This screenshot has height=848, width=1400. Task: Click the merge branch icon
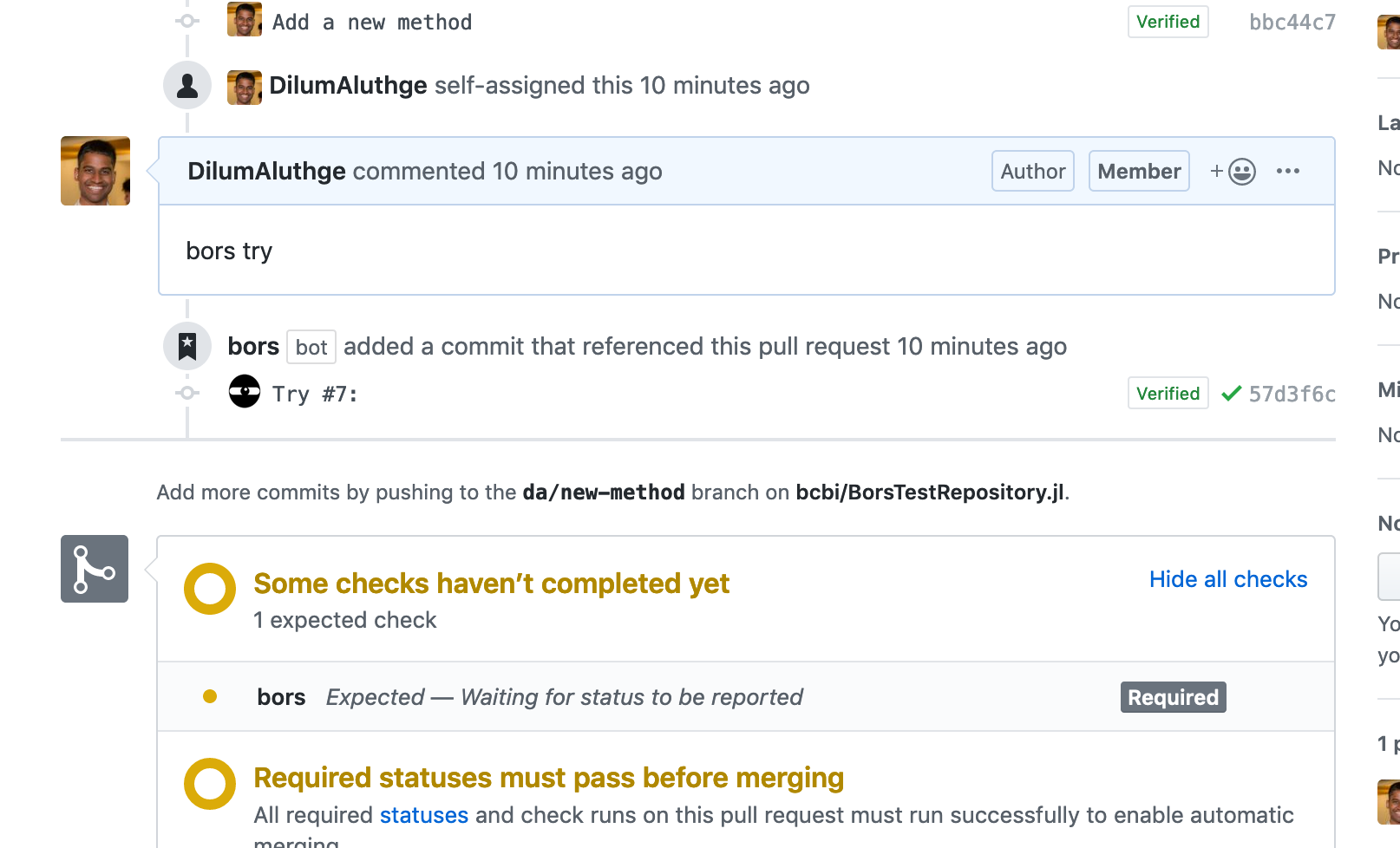point(95,569)
